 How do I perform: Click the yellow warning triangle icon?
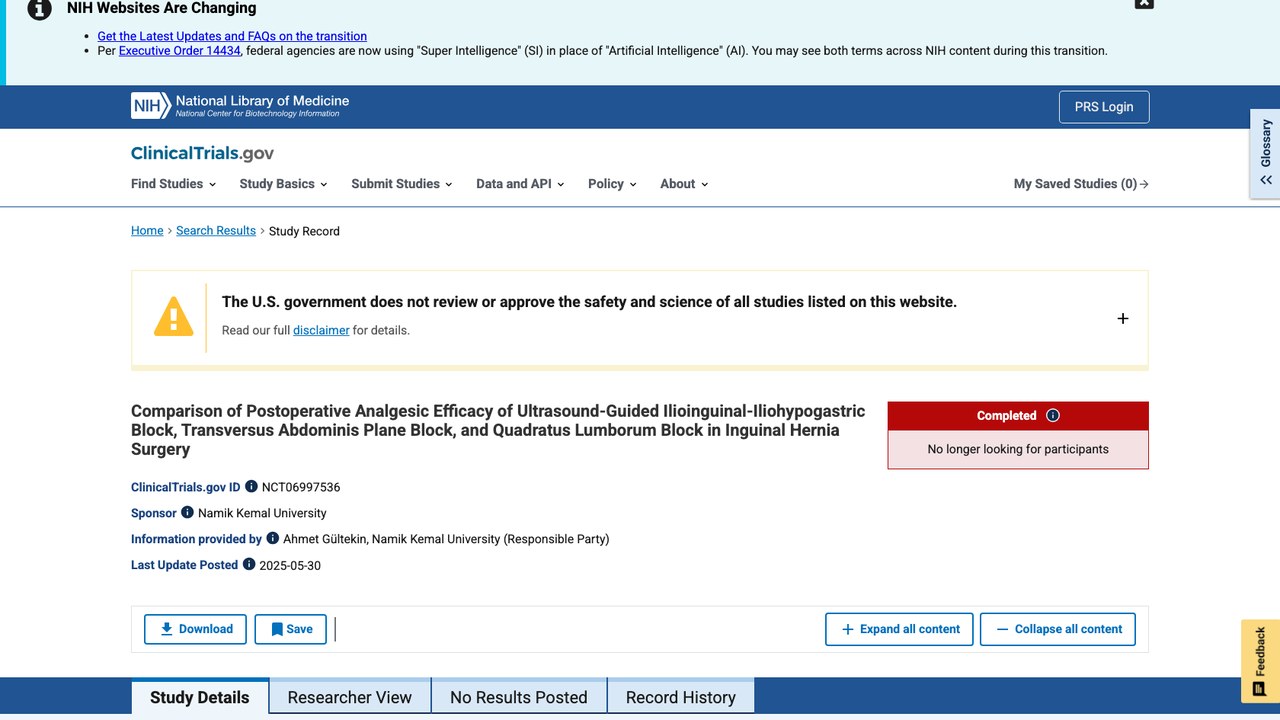[x=173, y=316]
